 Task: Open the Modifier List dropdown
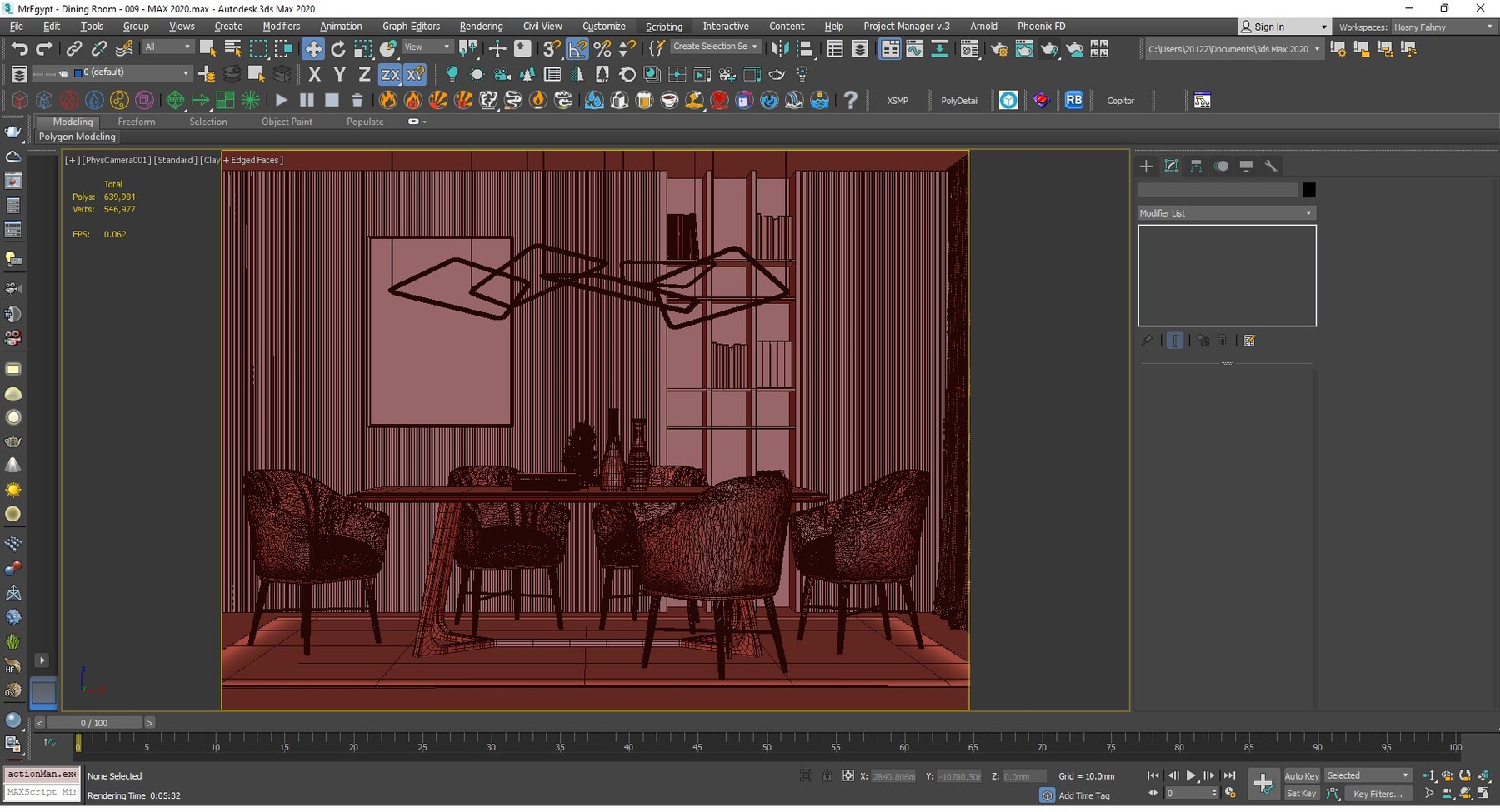(1225, 212)
